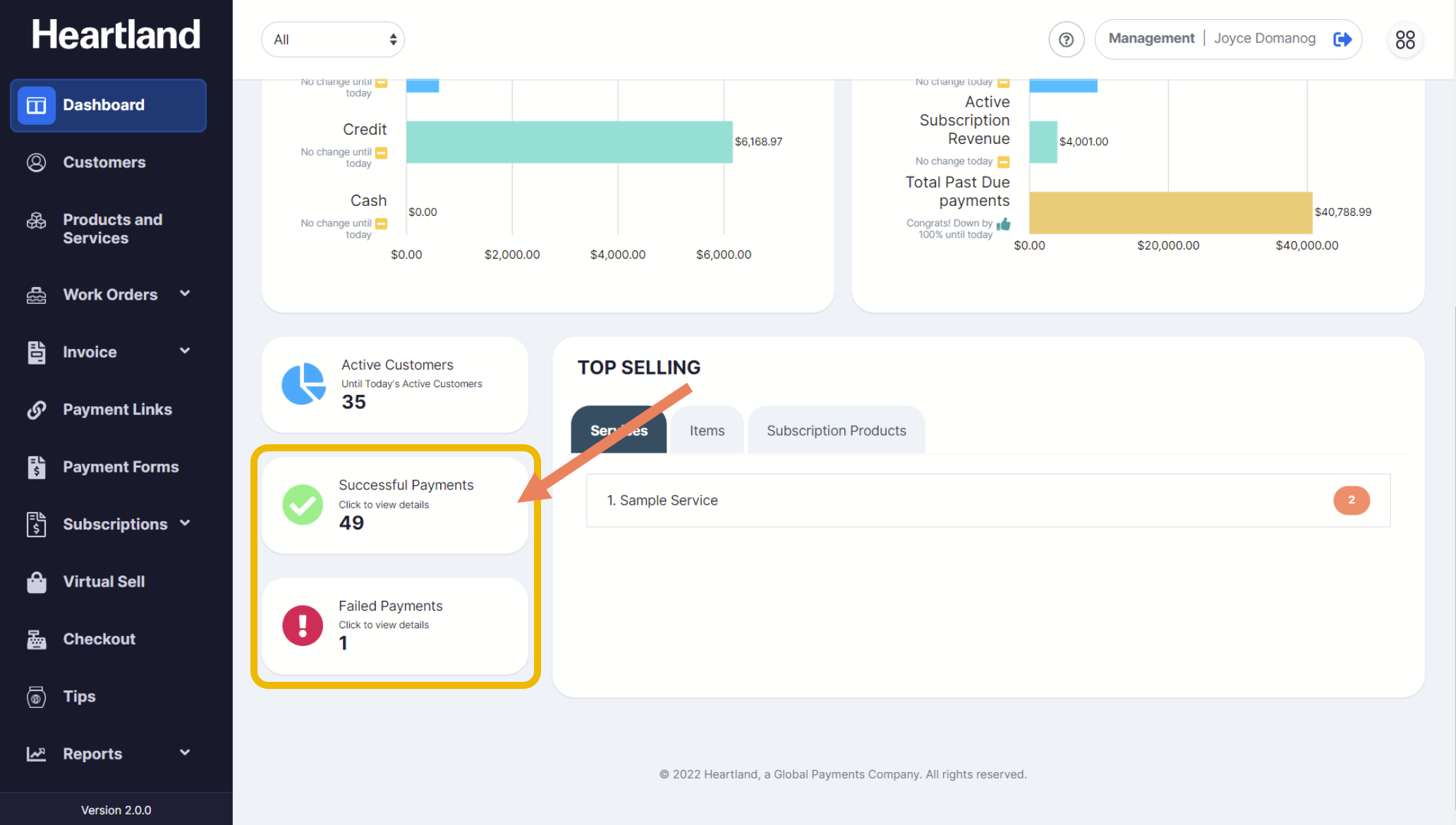Open the Active Customers card
Image resolution: width=1456 pixels, height=825 pixels.
(x=395, y=385)
